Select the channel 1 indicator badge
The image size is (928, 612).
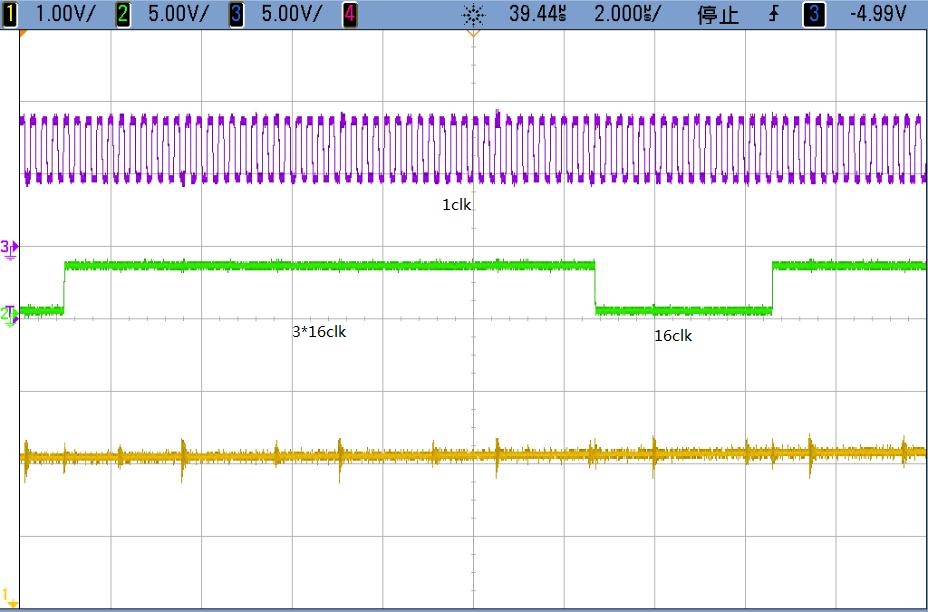[x=9, y=14]
